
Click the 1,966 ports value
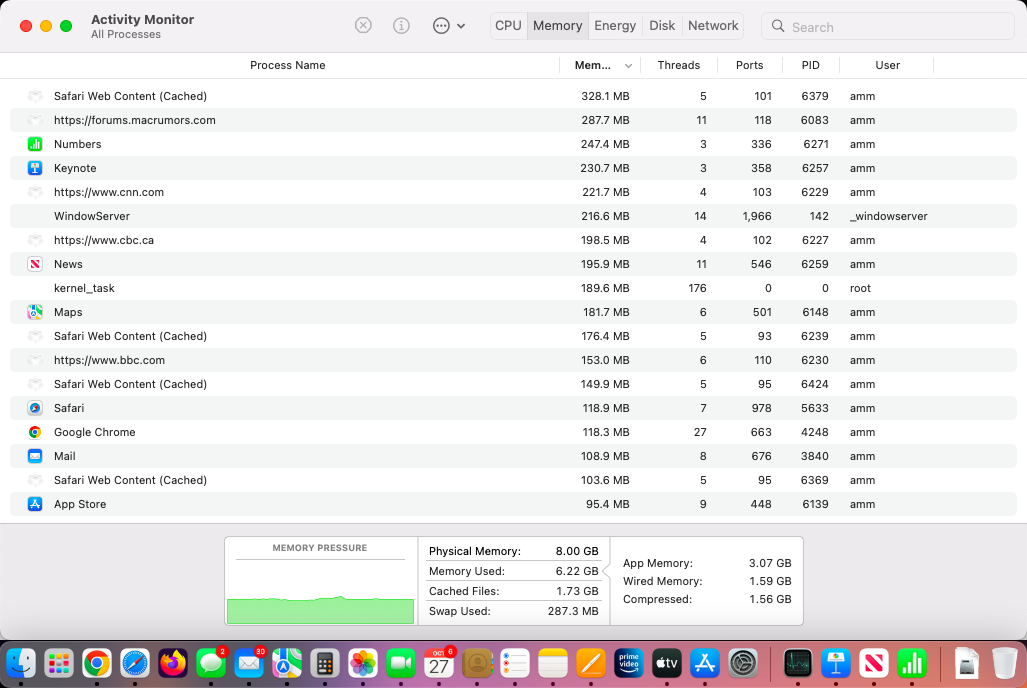(x=756, y=216)
